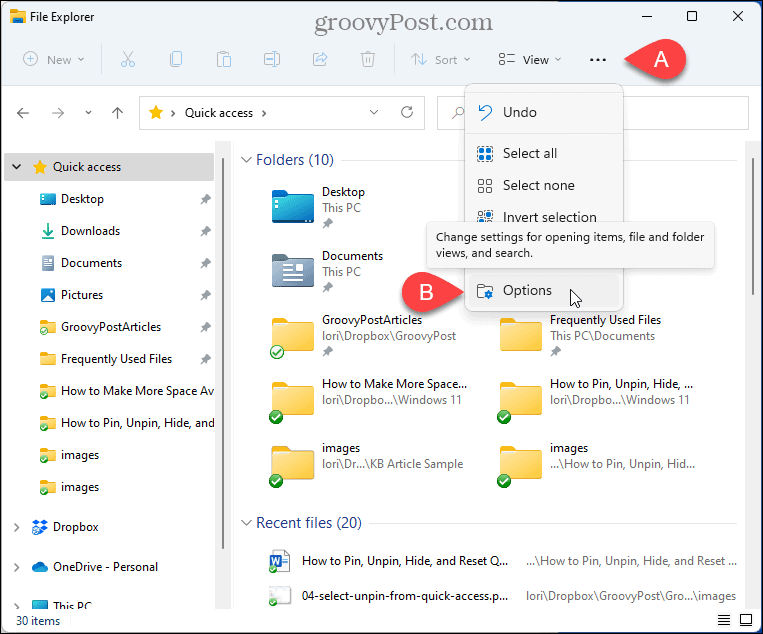This screenshot has width=763, height=634.
Task: Select the GroovyPostArticles folder in Folders
Action: click(292, 336)
